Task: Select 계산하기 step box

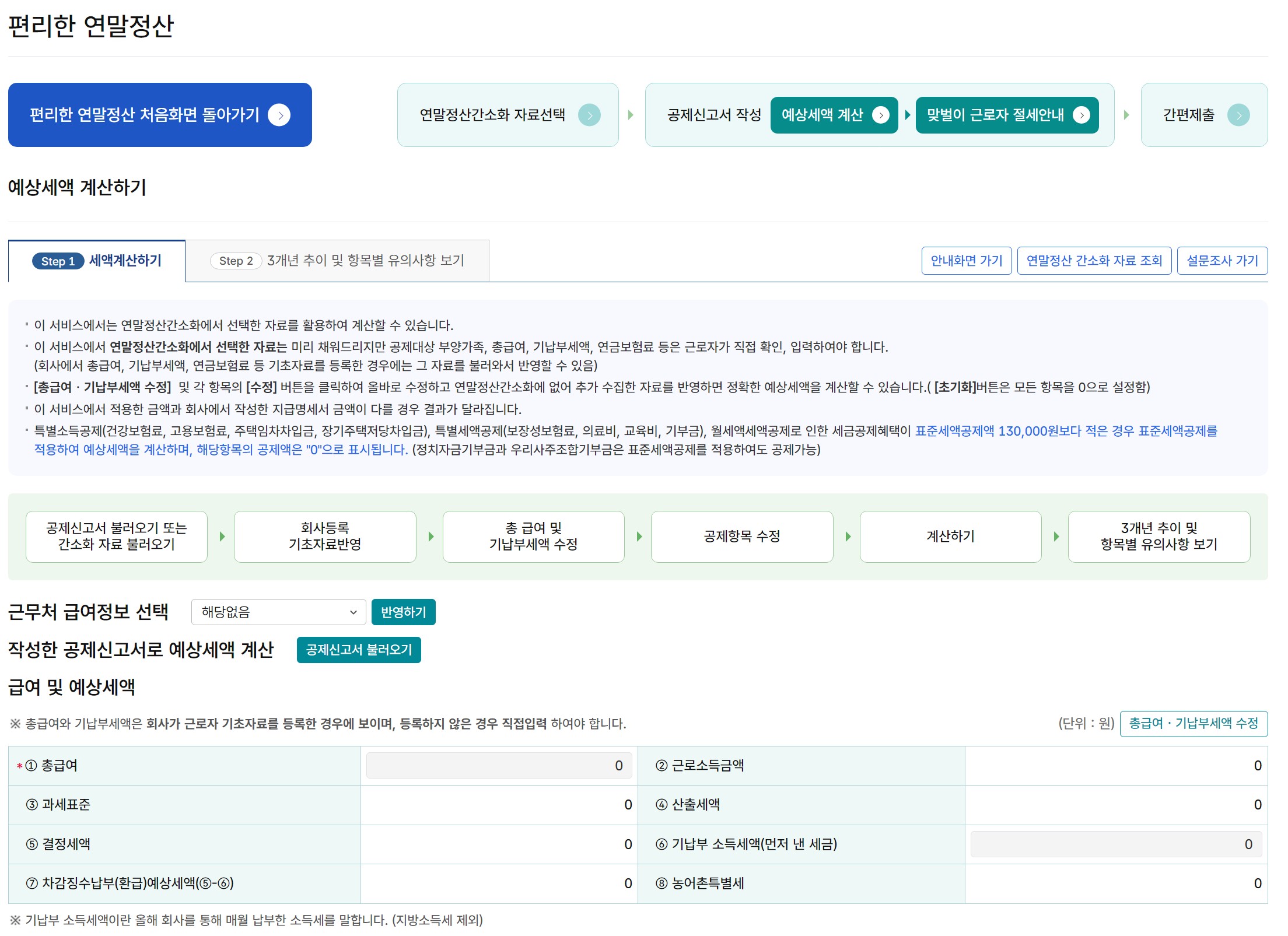Action: point(950,536)
